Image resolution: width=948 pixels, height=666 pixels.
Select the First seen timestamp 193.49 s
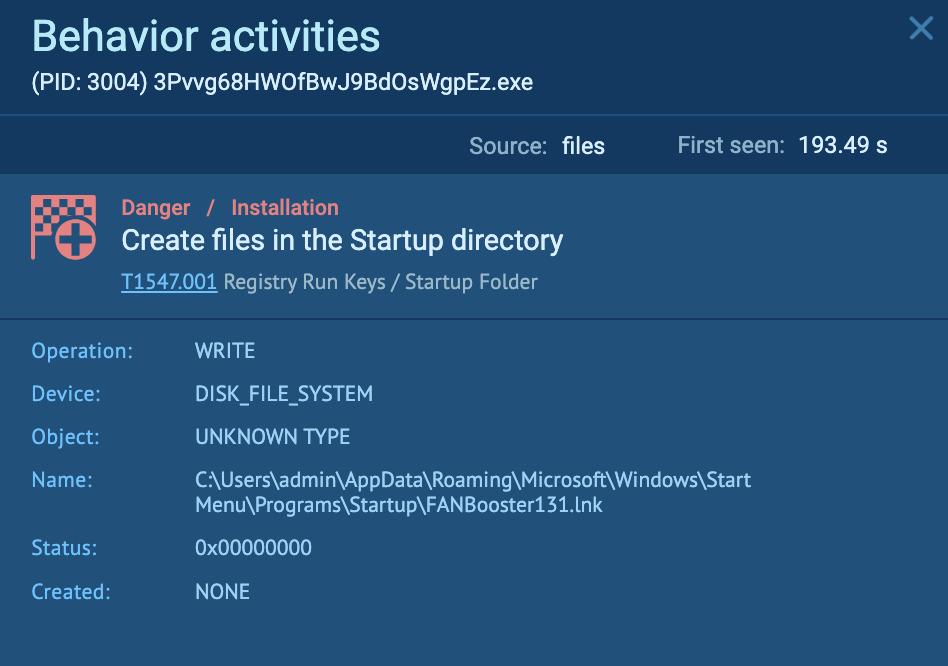coord(843,145)
